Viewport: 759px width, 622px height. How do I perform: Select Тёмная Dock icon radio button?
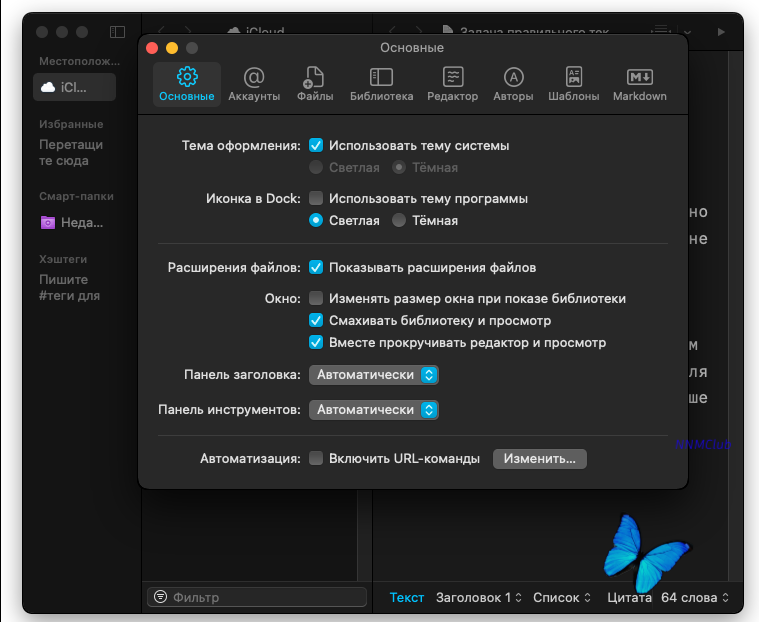click(x=399, y=220)
